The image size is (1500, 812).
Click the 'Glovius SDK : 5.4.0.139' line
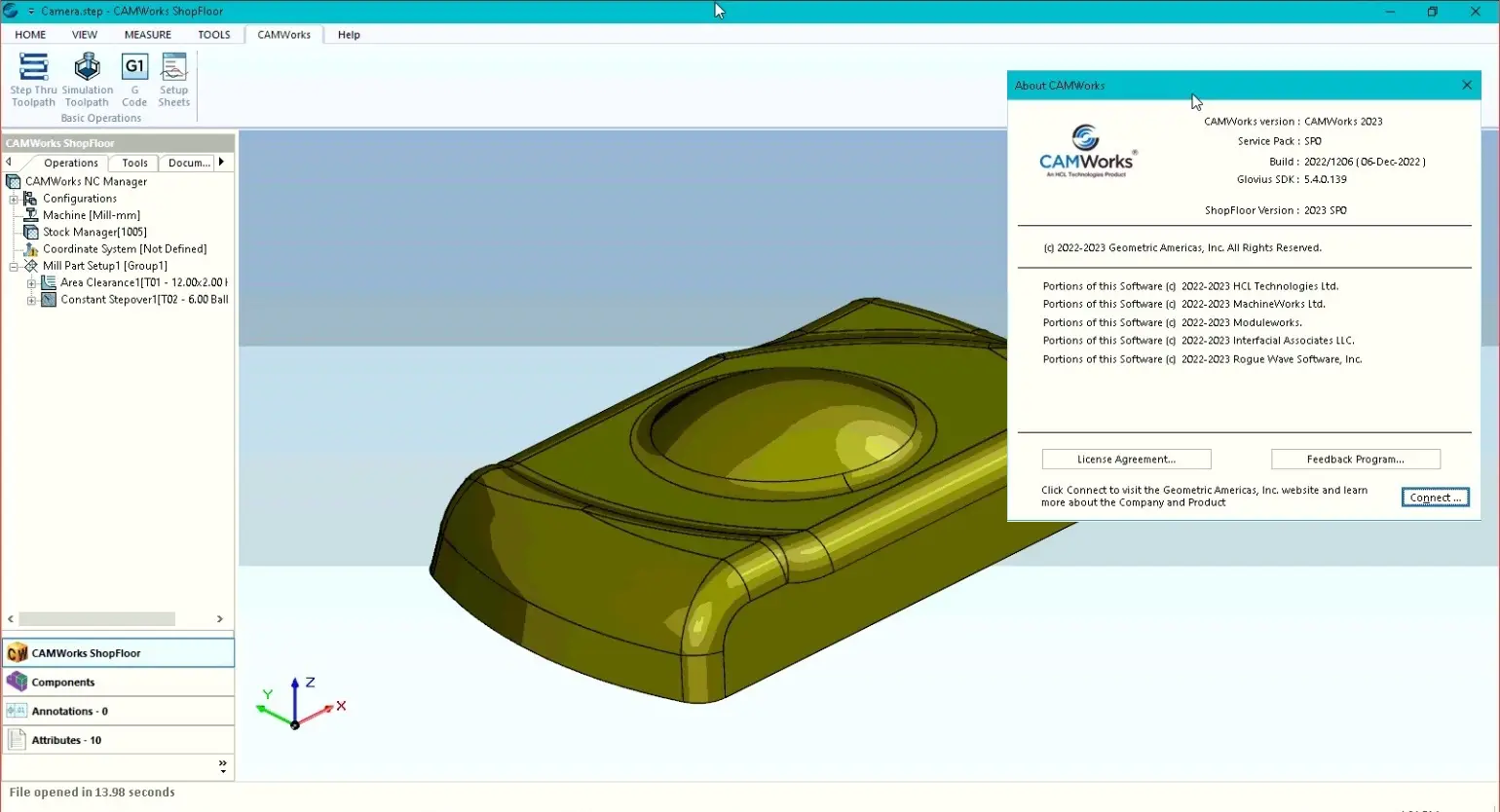tap(1292, 180)
